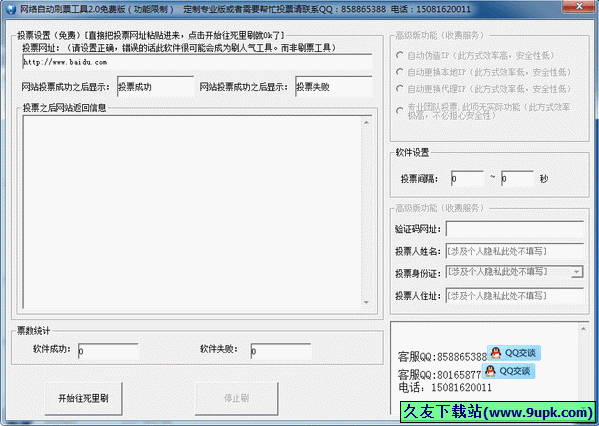Open QQ chat for 858865388

point(514,353)
